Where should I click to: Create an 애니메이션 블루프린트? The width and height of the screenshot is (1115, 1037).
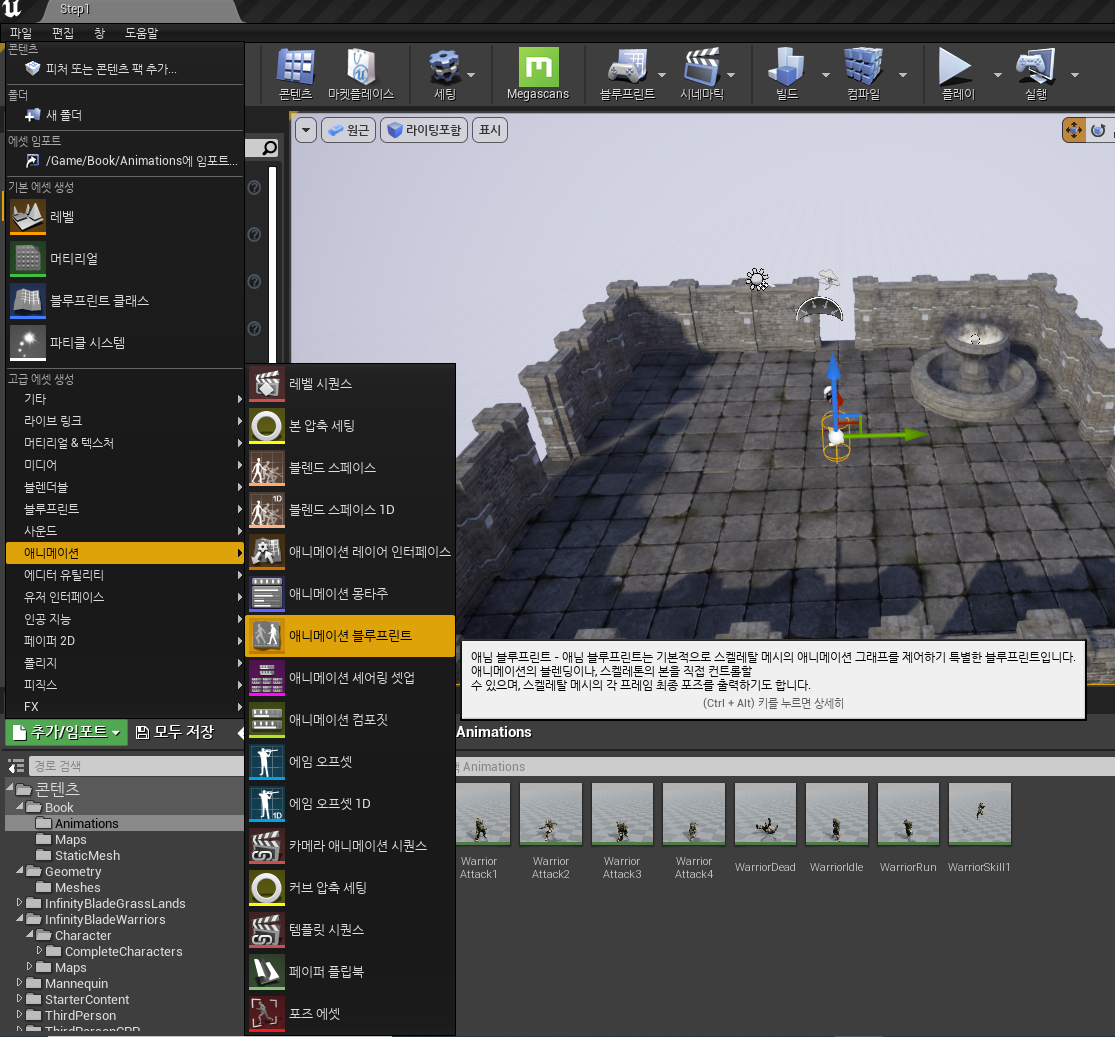tap(351, 636)
